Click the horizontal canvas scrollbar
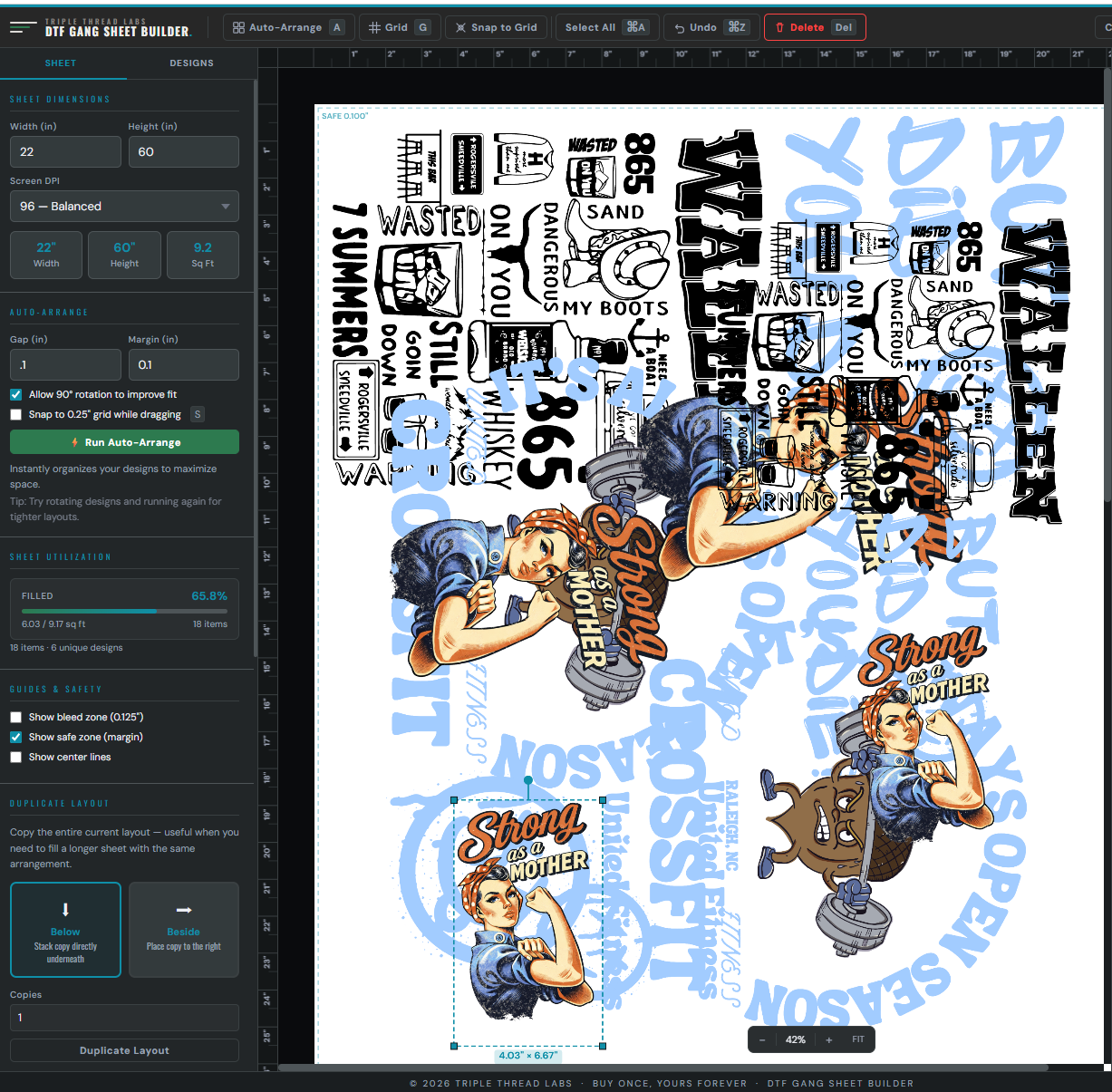Viewport: 1112px width, 1092px height. coord(662,1068)
